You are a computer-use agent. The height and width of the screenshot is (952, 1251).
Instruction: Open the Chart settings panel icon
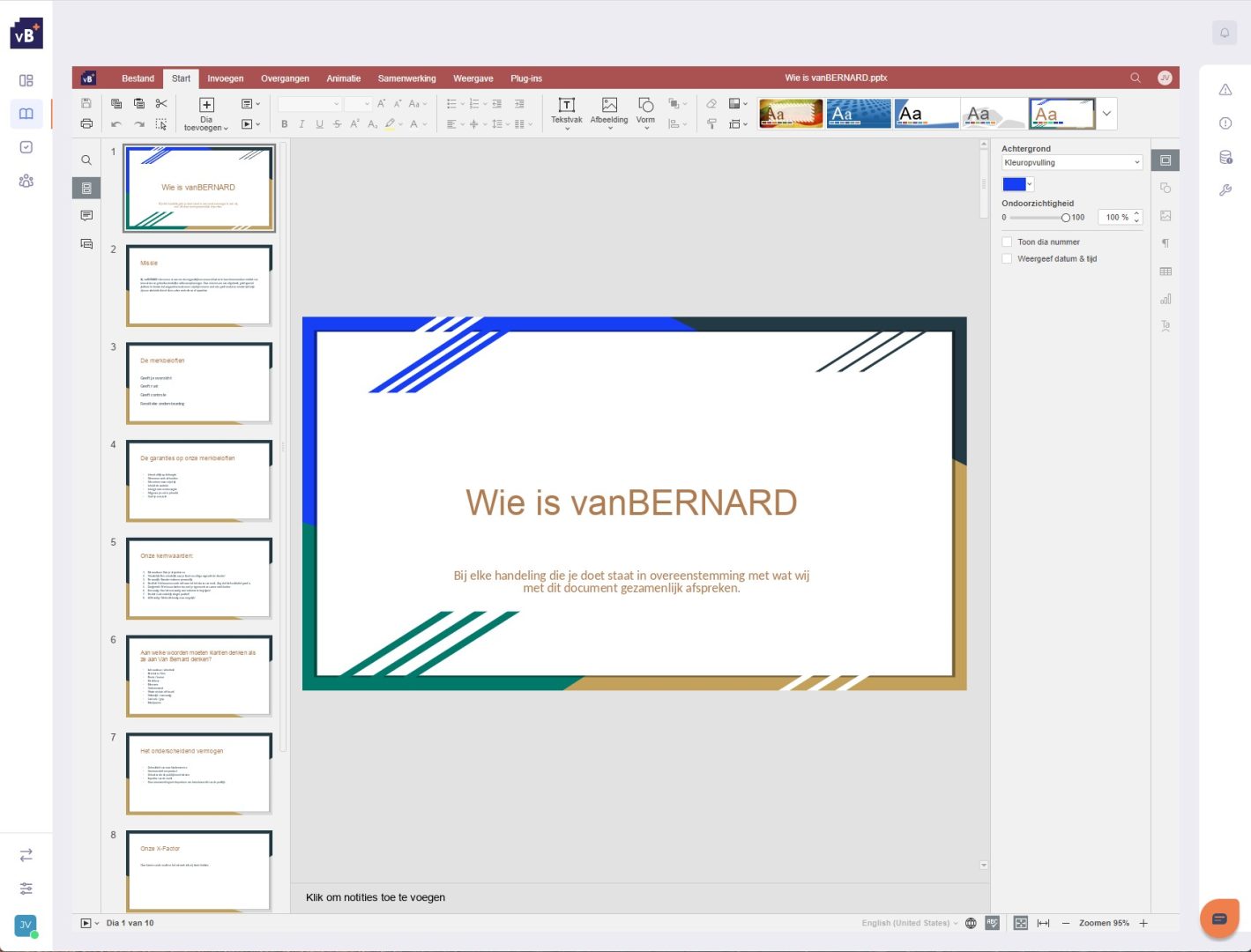coord(1165,299)
